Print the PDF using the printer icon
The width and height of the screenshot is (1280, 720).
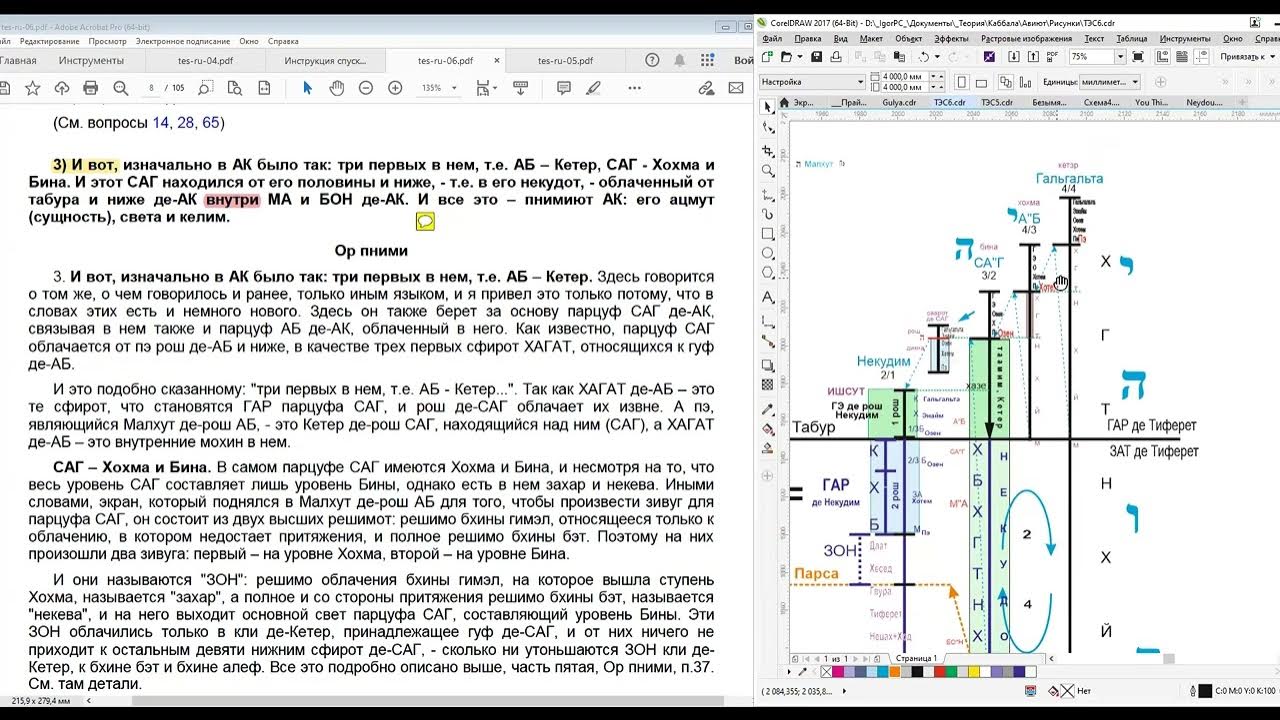pos(91,88)
